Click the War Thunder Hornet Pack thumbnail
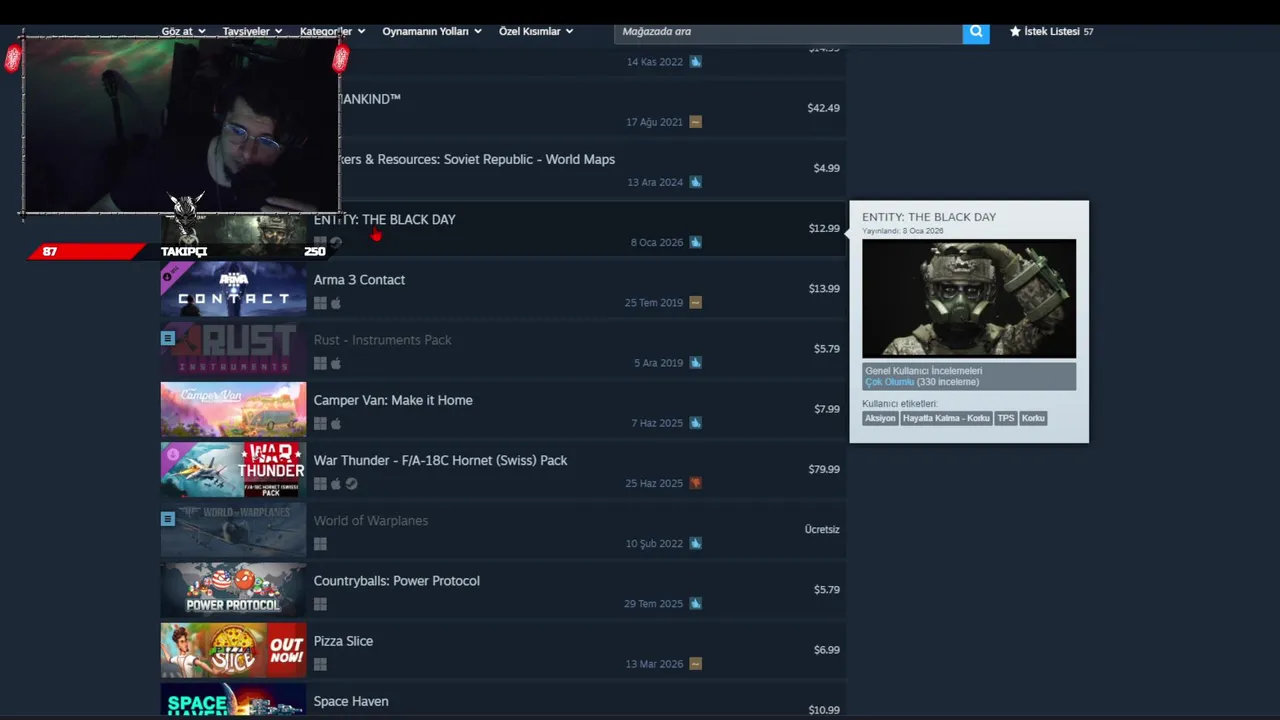1280x720 pixels. pos(234,470)
